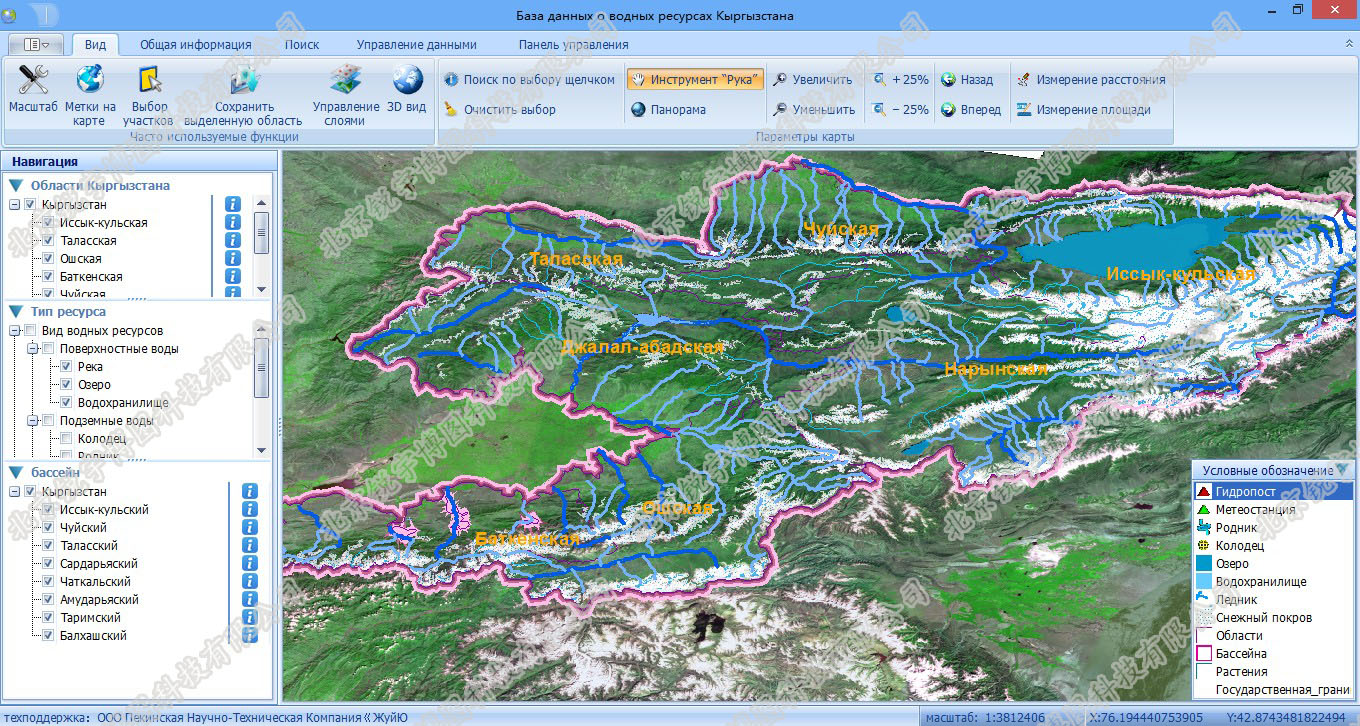Collapse the Тип ресурса panel
The width and height of the screenshot is (1360, 726).
(x=15, y=312)
